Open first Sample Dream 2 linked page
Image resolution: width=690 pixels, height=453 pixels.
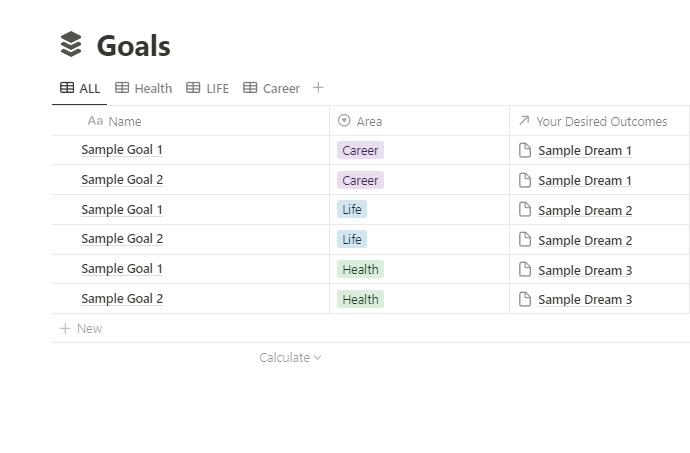pyautogui.click(x=585, y=210)
